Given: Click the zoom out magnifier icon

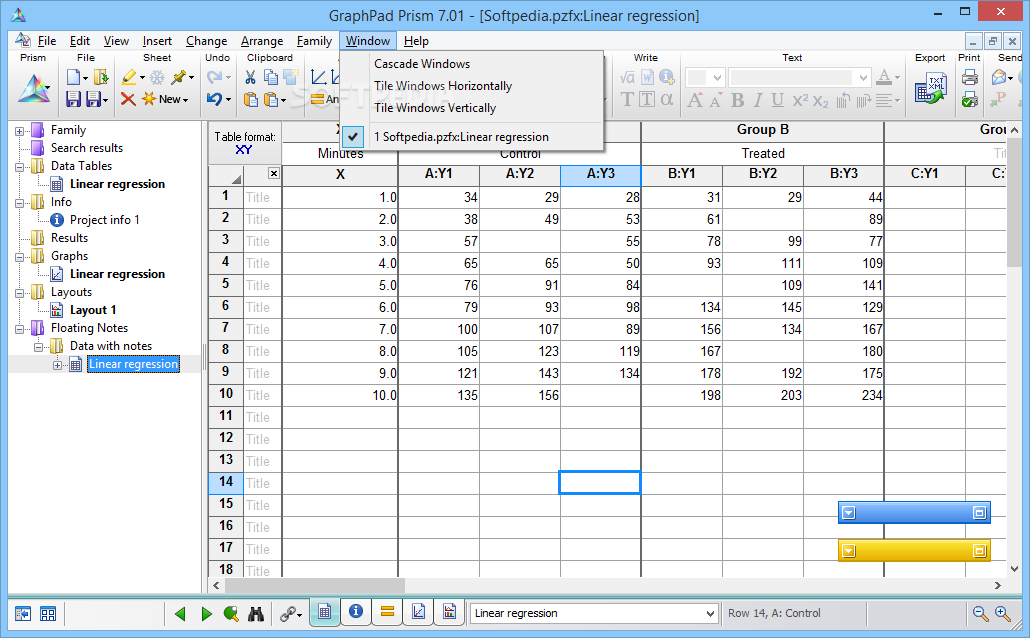Looking at the screenshot, I should [x=980, y=613].
